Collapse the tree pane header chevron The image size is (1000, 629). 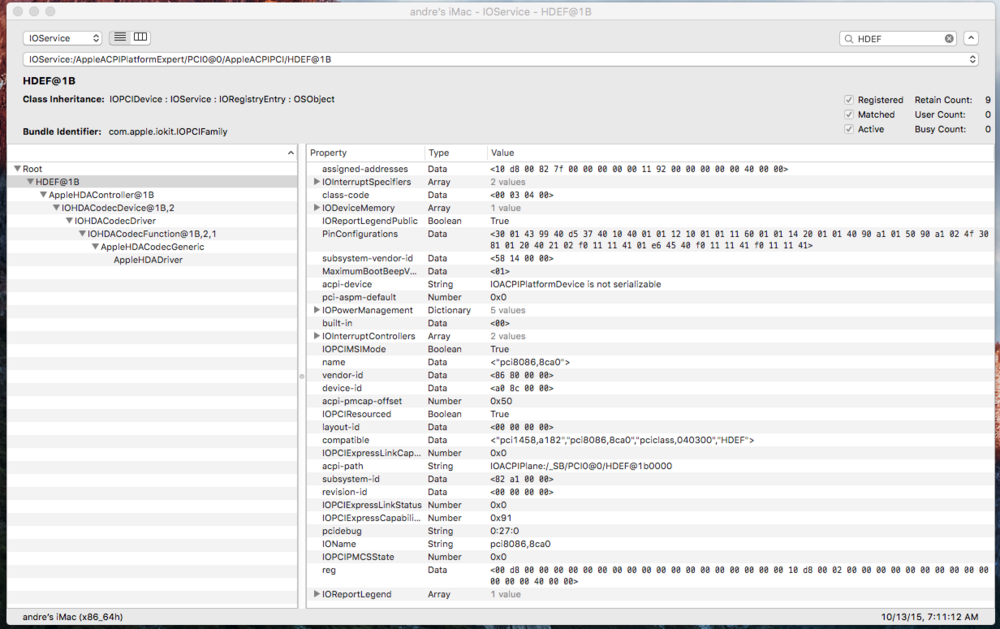[x=291, y=153]
